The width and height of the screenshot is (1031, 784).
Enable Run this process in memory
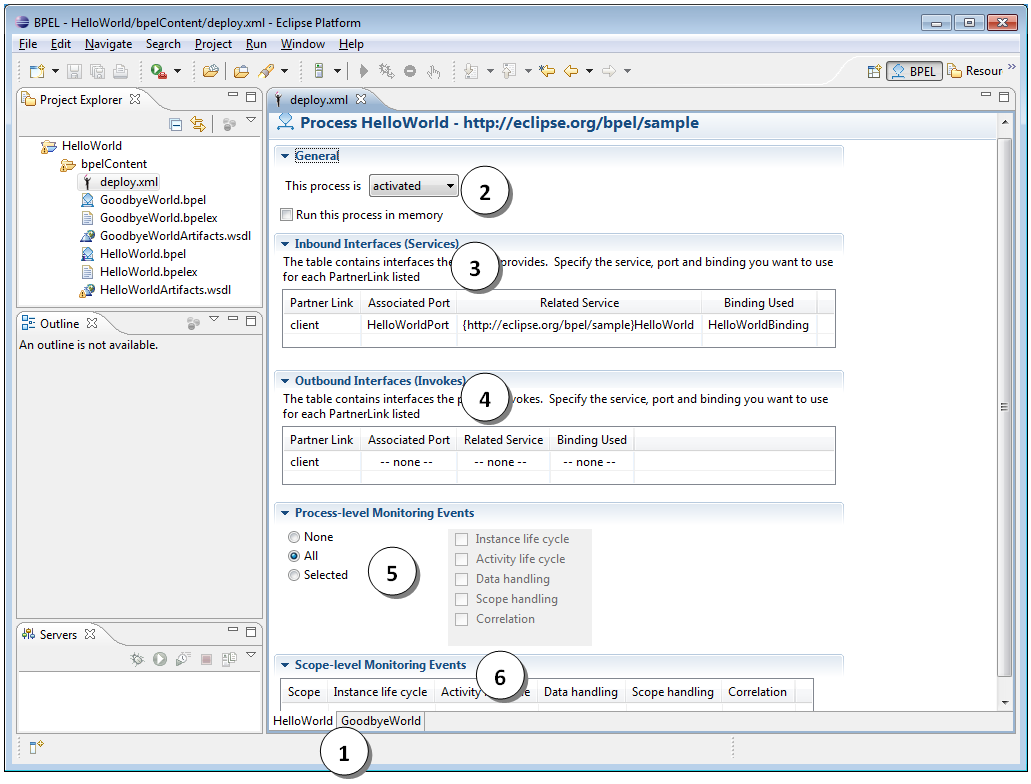coord(287,214)
